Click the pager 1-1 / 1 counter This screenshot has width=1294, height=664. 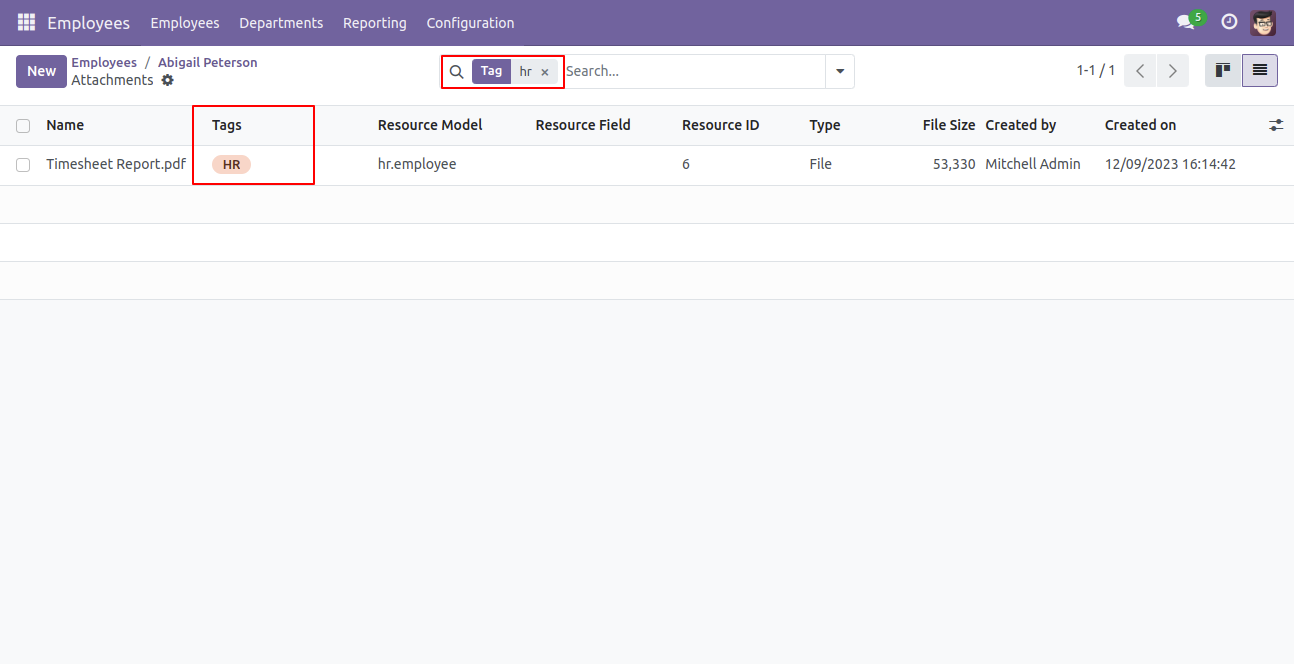pos(1096,71)
